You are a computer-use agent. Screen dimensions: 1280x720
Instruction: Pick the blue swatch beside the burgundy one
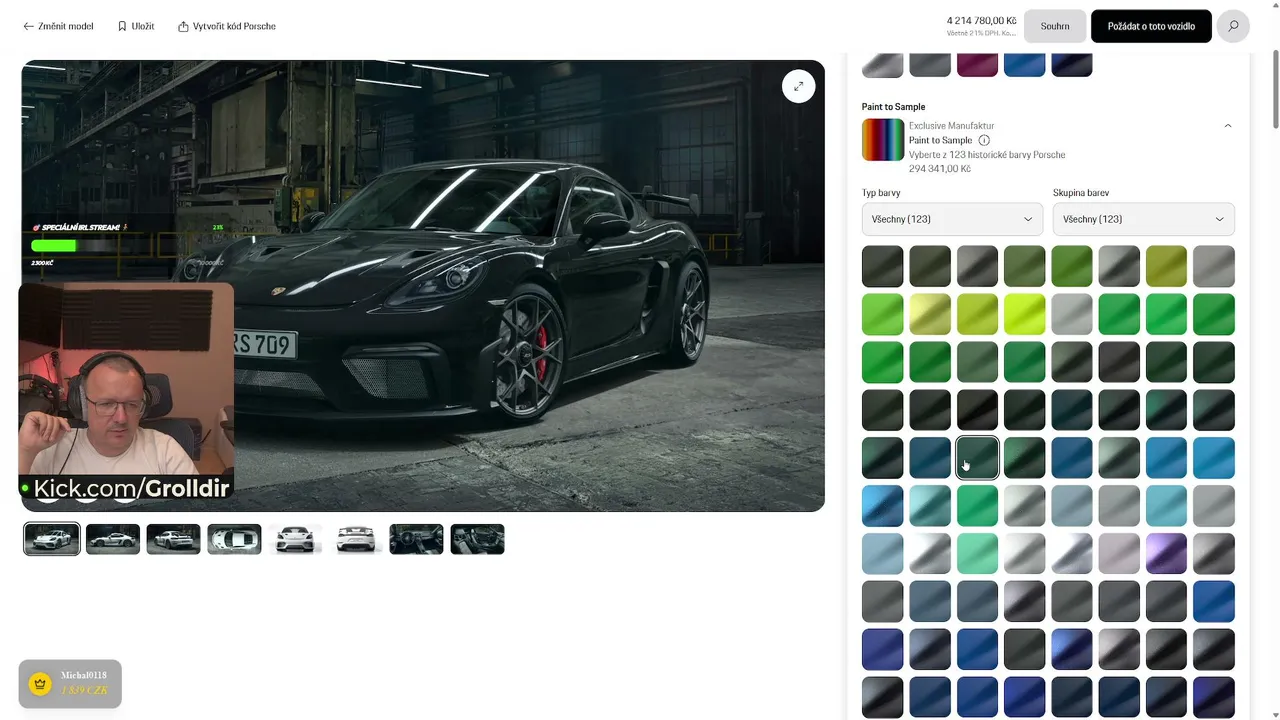pyautogui.click(x=1024, y=65)
